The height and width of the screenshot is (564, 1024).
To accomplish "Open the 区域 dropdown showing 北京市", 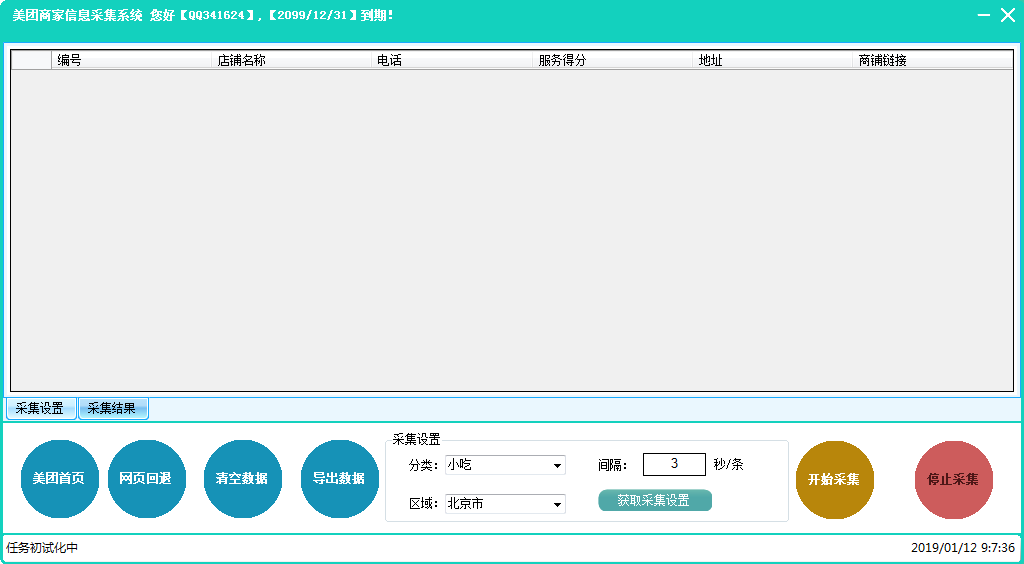I will tap(505, 504).
